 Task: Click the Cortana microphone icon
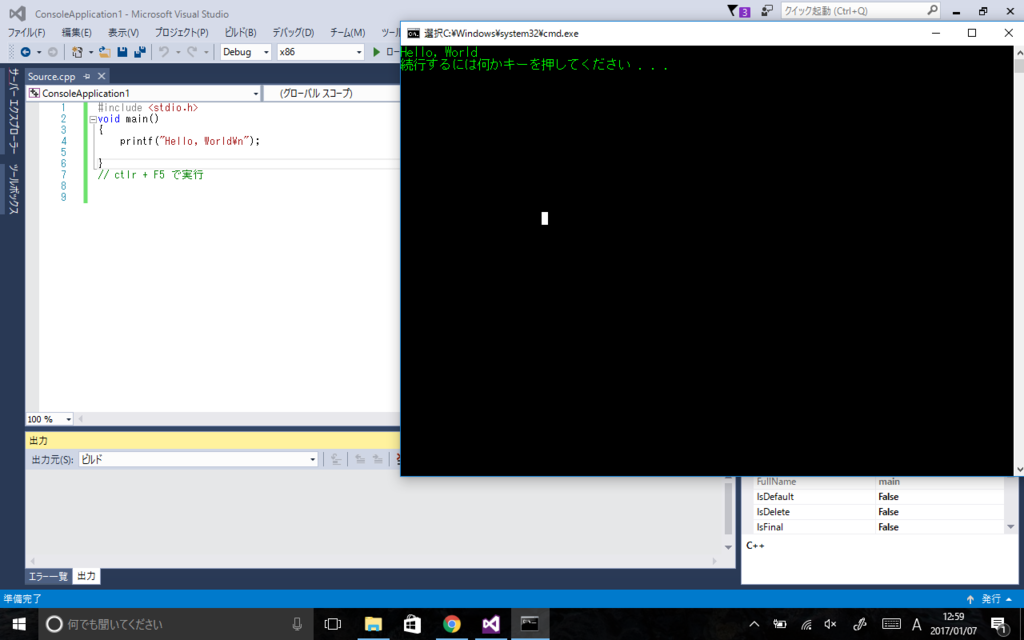(297, 624)
